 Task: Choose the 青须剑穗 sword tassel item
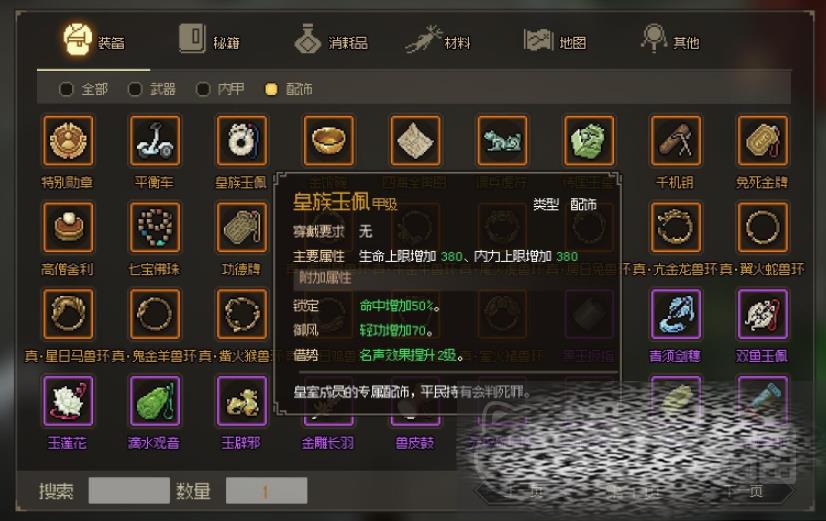pyautogui.click(x=675, y=314)
